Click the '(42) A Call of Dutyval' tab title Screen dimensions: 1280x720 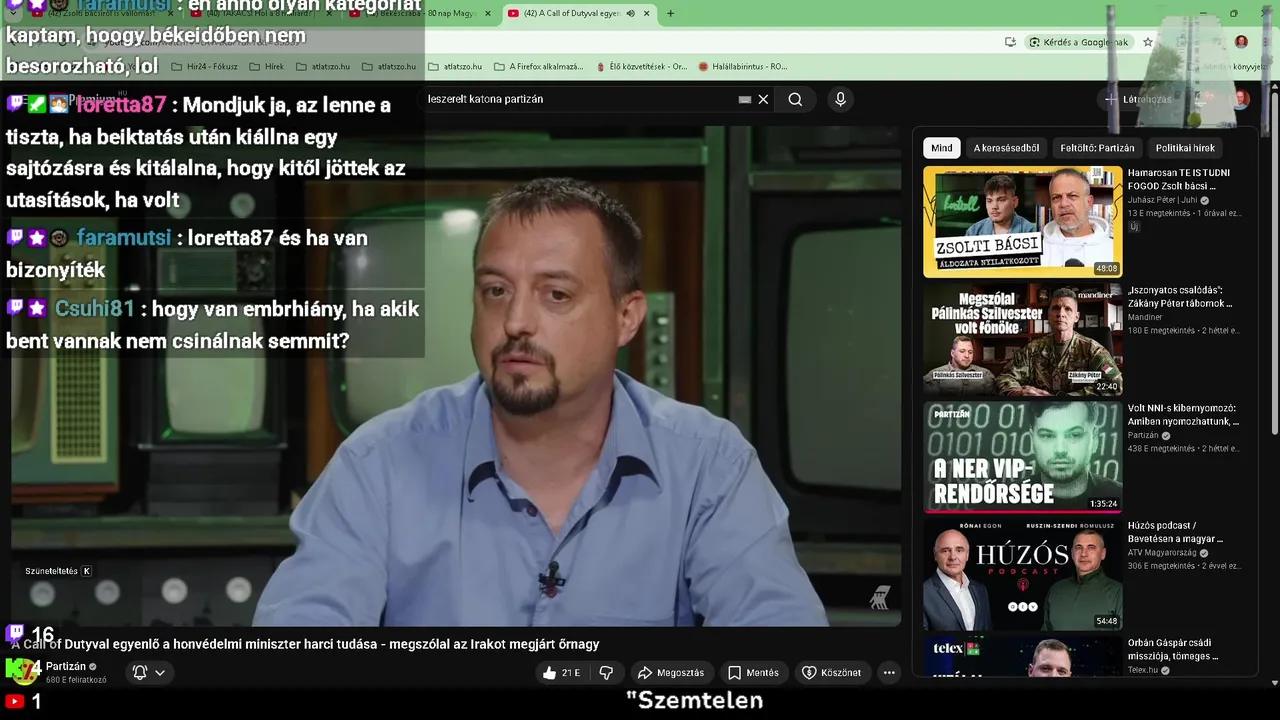click(x=571, y=13)
